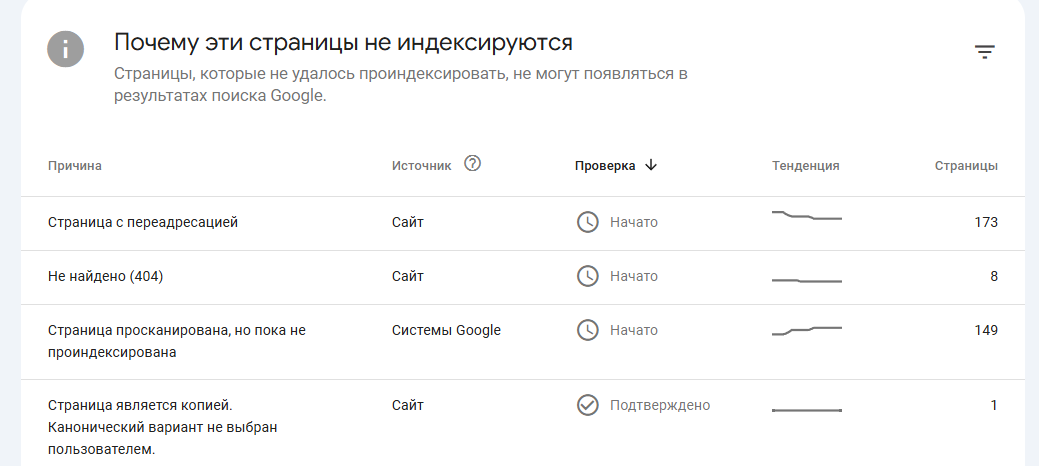Click the Причина column header

point(75,166)
